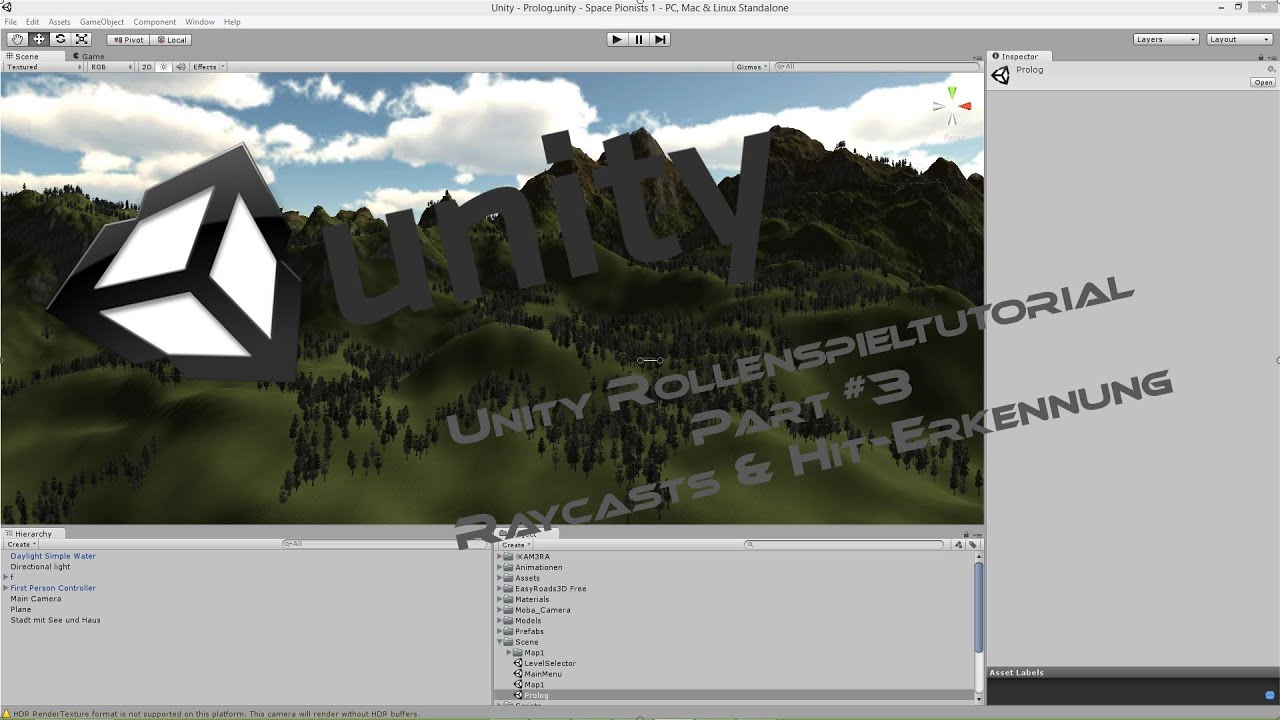The width and height of the screenshot is (1280, 720).
Task: Select Stadt mit See und Haus object
Action: (55, 620)
